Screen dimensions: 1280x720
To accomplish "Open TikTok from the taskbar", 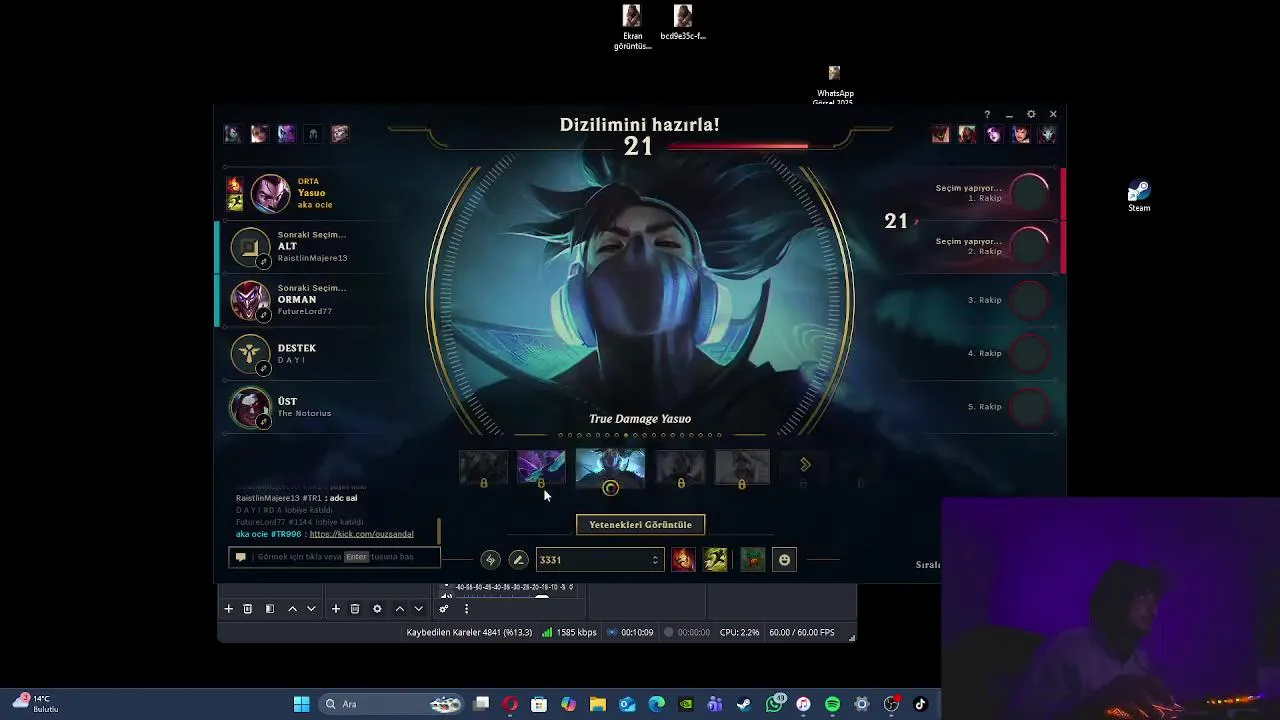I will click(x=920, y=704).
